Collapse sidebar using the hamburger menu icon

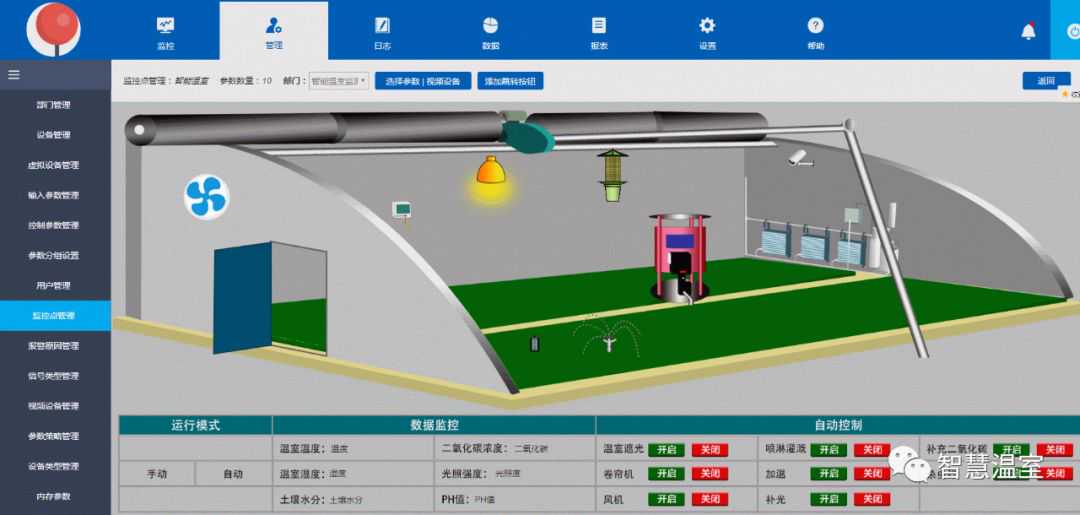point(14,74)
